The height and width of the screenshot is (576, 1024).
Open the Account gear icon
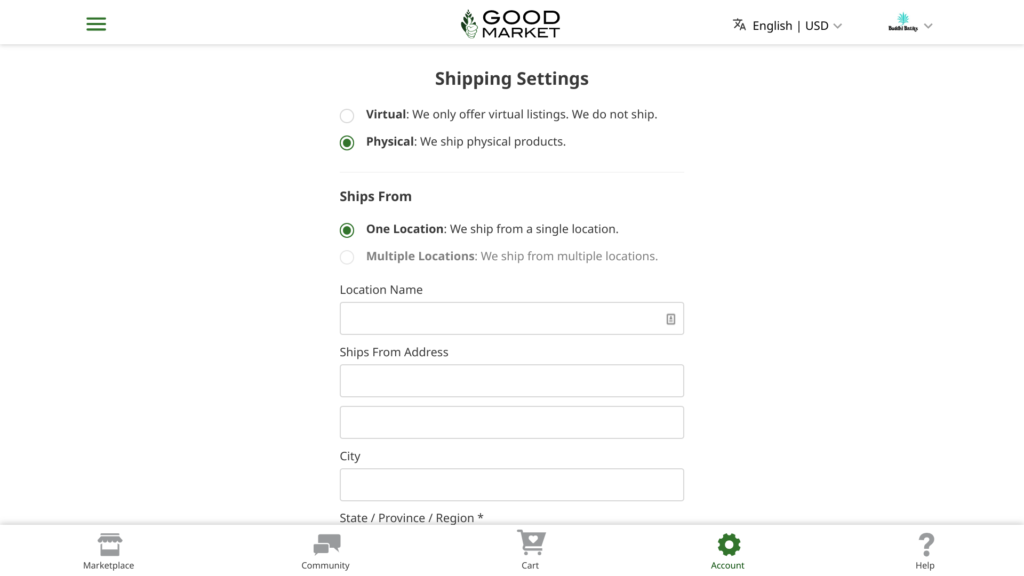pos(728,545)
